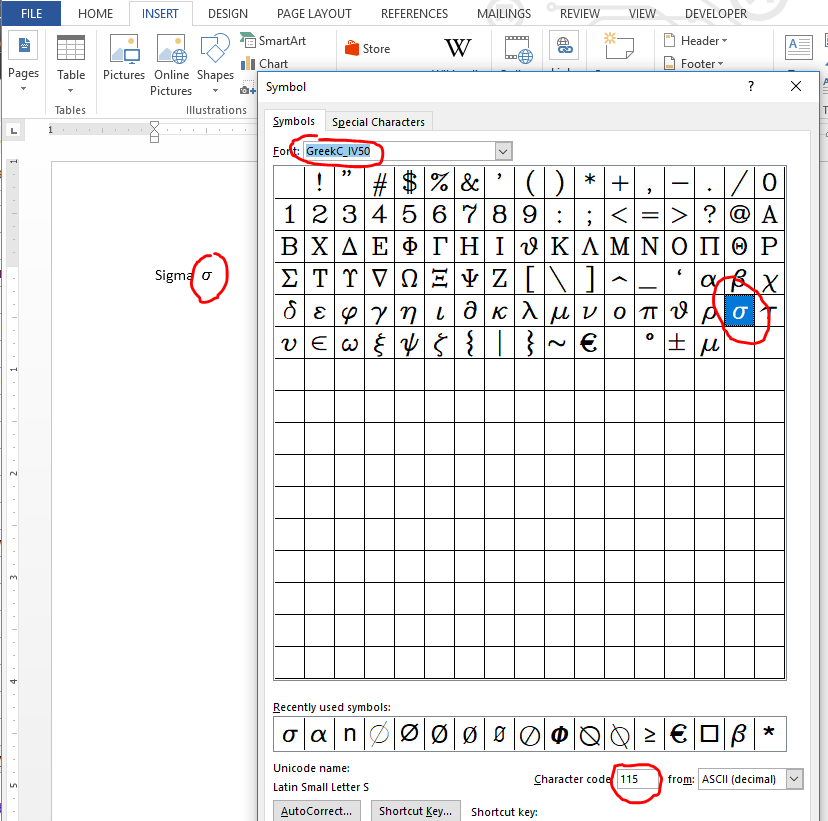Image resolution: width=828 pixels, height=821 pixels.
Task: Switch to the Special Characters tab
Action: (378, 121)
